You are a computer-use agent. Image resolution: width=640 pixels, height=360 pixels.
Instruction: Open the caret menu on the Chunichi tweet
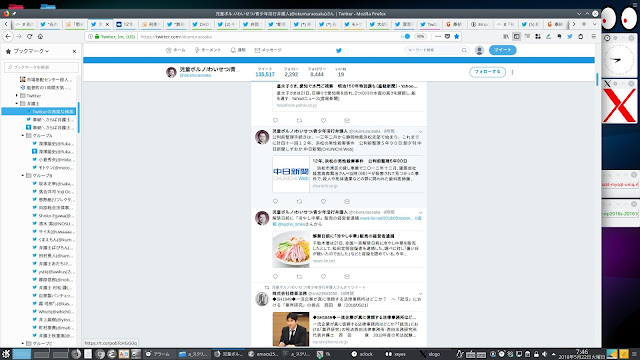tap(420, 132)
